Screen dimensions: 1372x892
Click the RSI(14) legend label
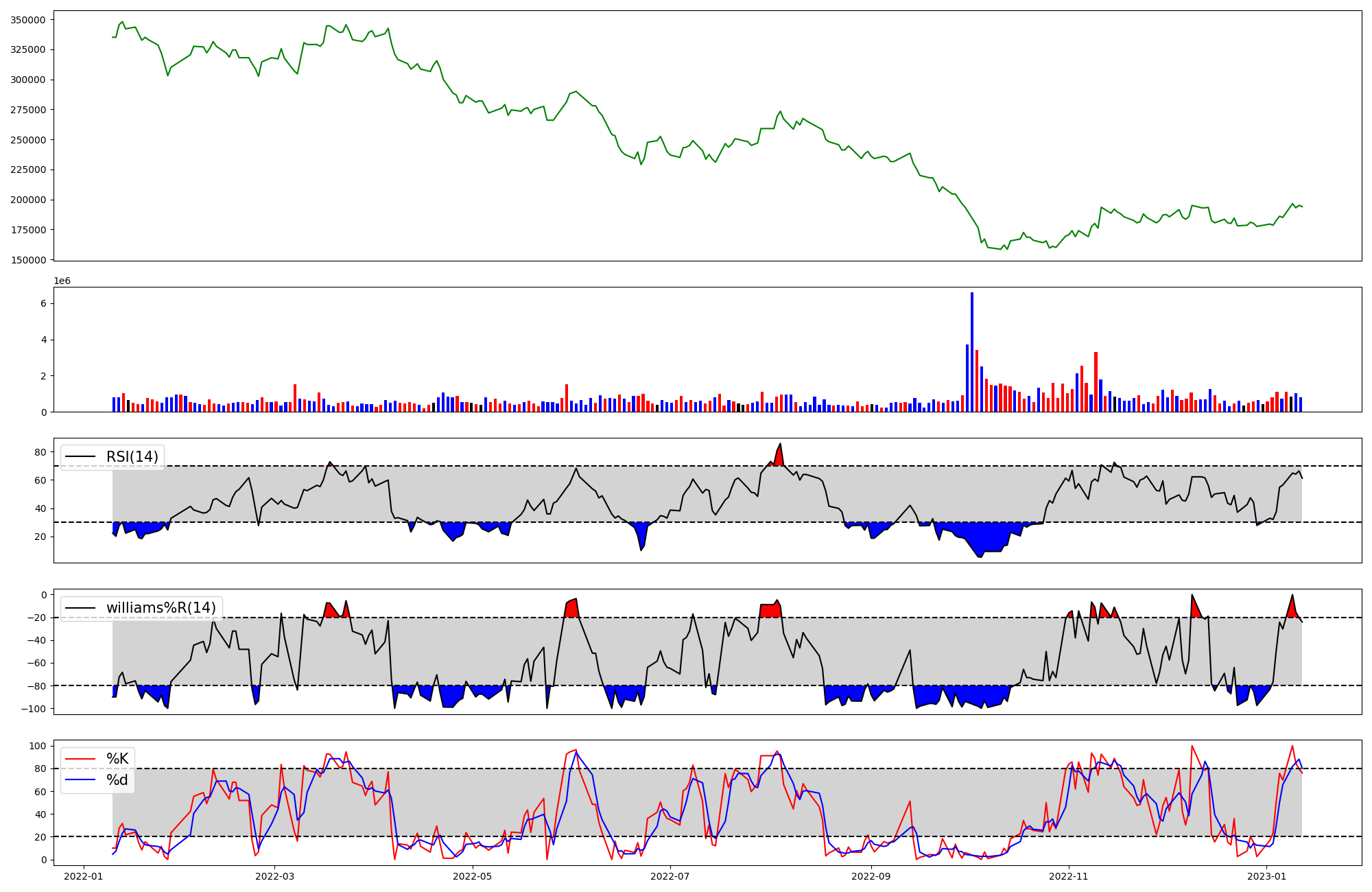point(132,457)
